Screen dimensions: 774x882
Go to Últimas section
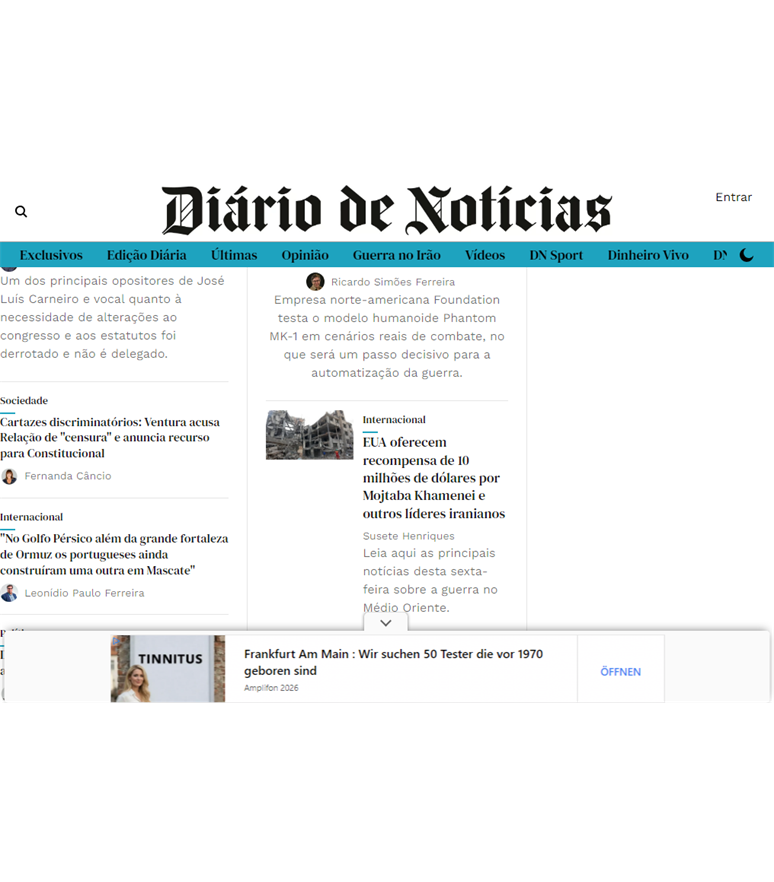234,255
